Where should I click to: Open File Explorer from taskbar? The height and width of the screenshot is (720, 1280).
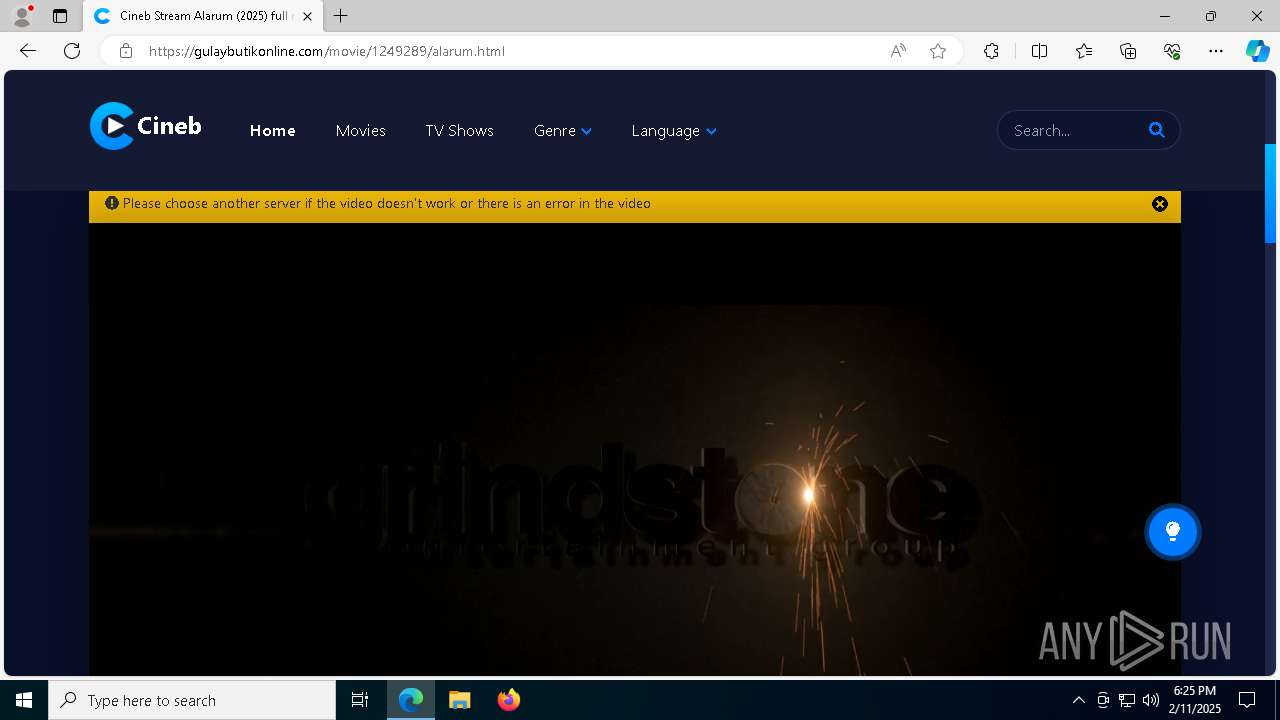click(x=459, y=700)
